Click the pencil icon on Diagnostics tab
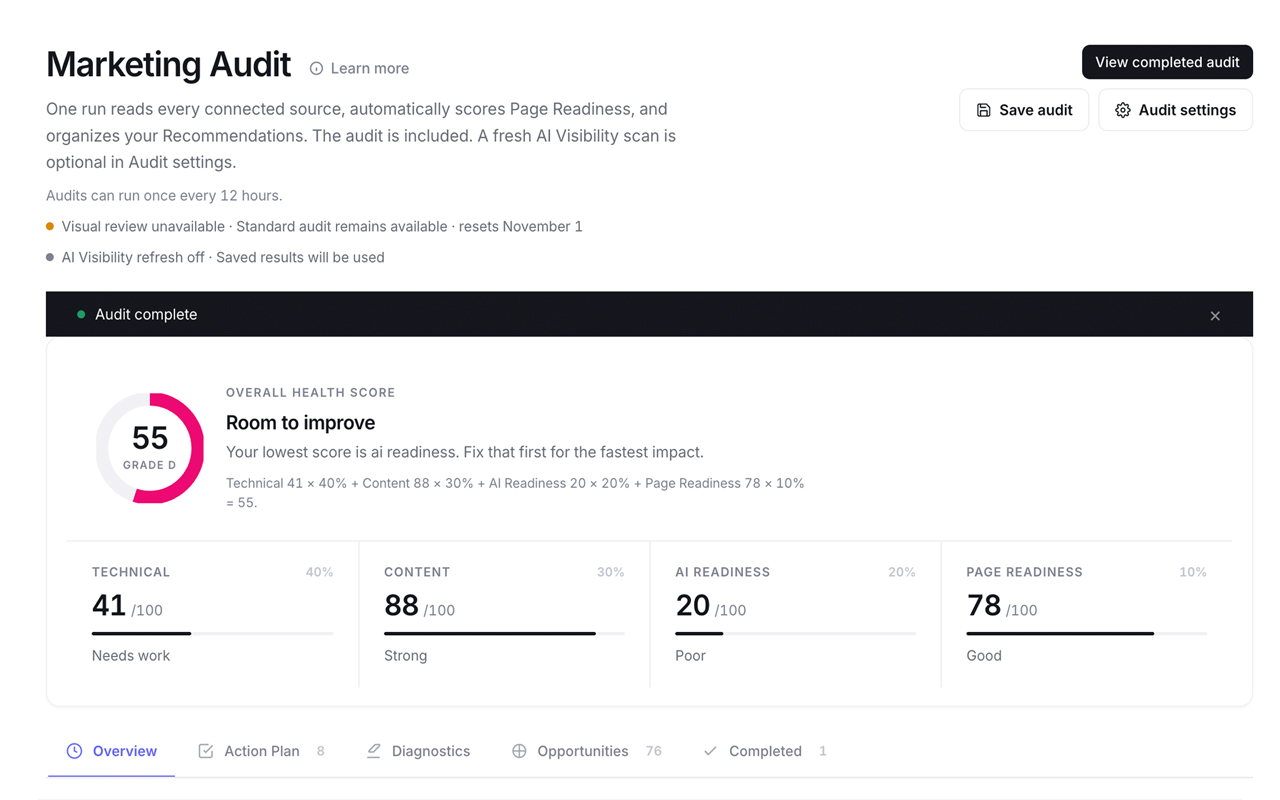This screenshot has height=800, width=1280. point(373,751)
